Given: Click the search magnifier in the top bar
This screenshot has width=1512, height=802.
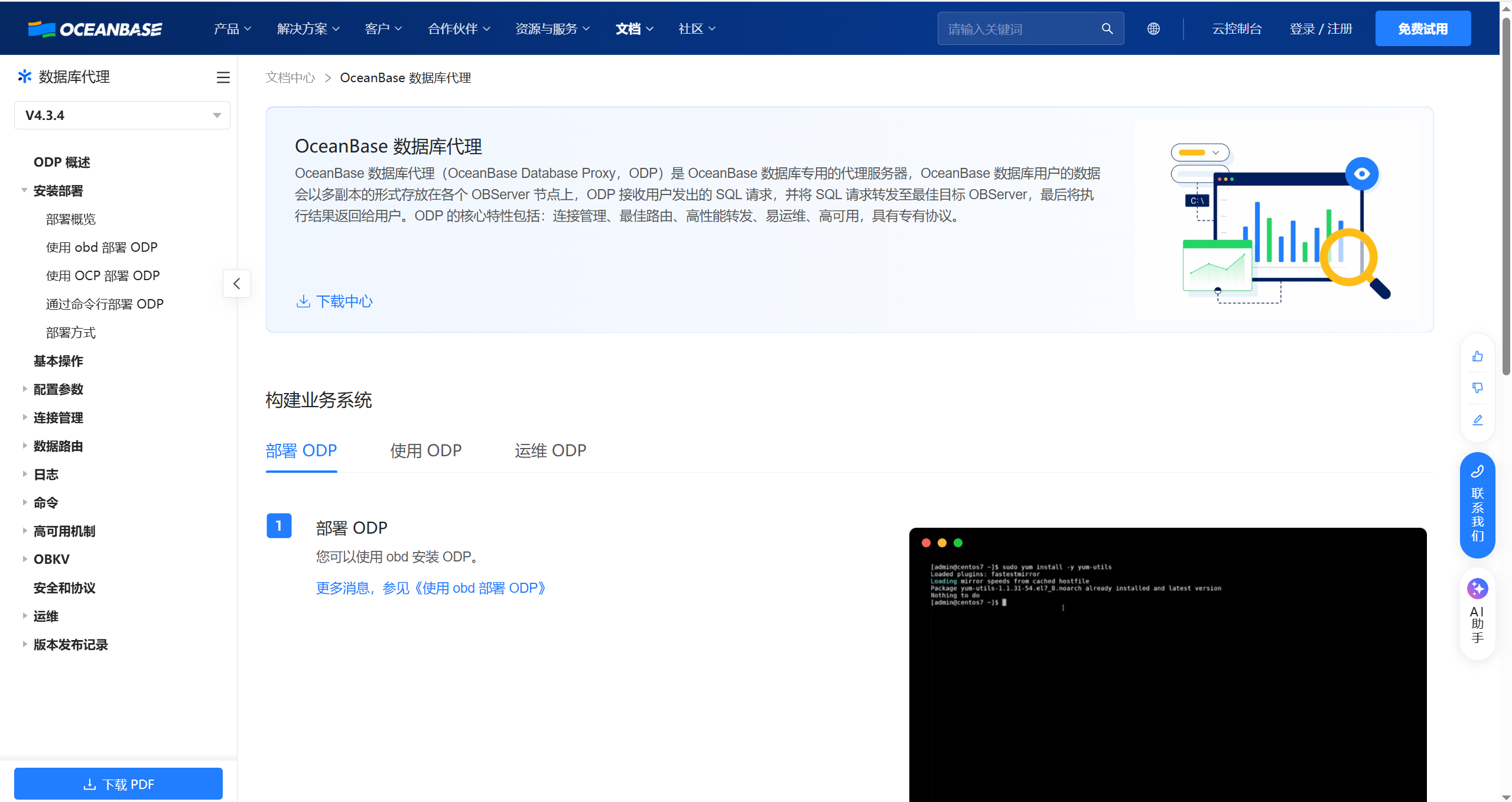Looking at the screenshot, I should (x=1107, y=28).
